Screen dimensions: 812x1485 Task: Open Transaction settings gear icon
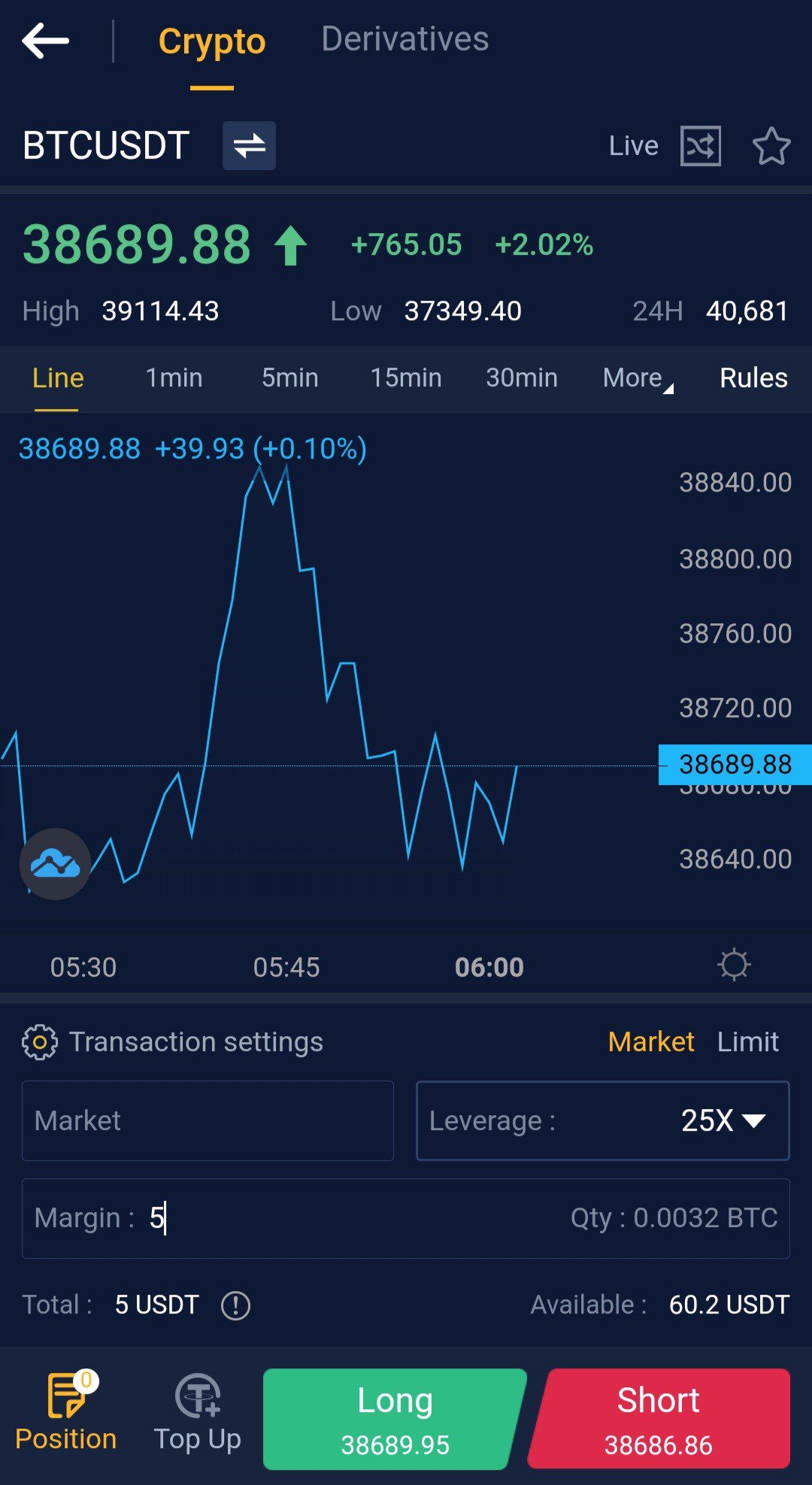(40, 1042)
